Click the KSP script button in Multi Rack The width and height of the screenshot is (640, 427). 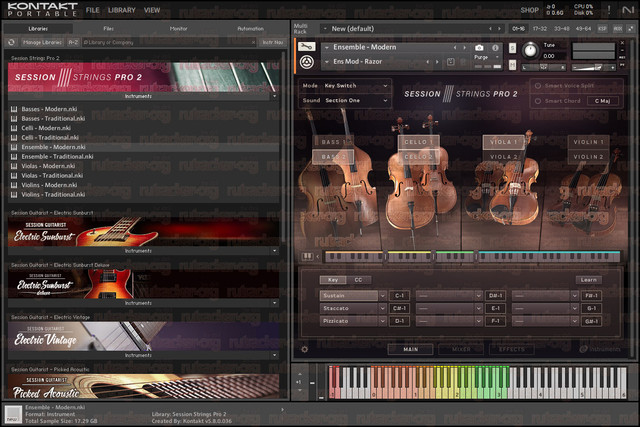tap(602, 29)
